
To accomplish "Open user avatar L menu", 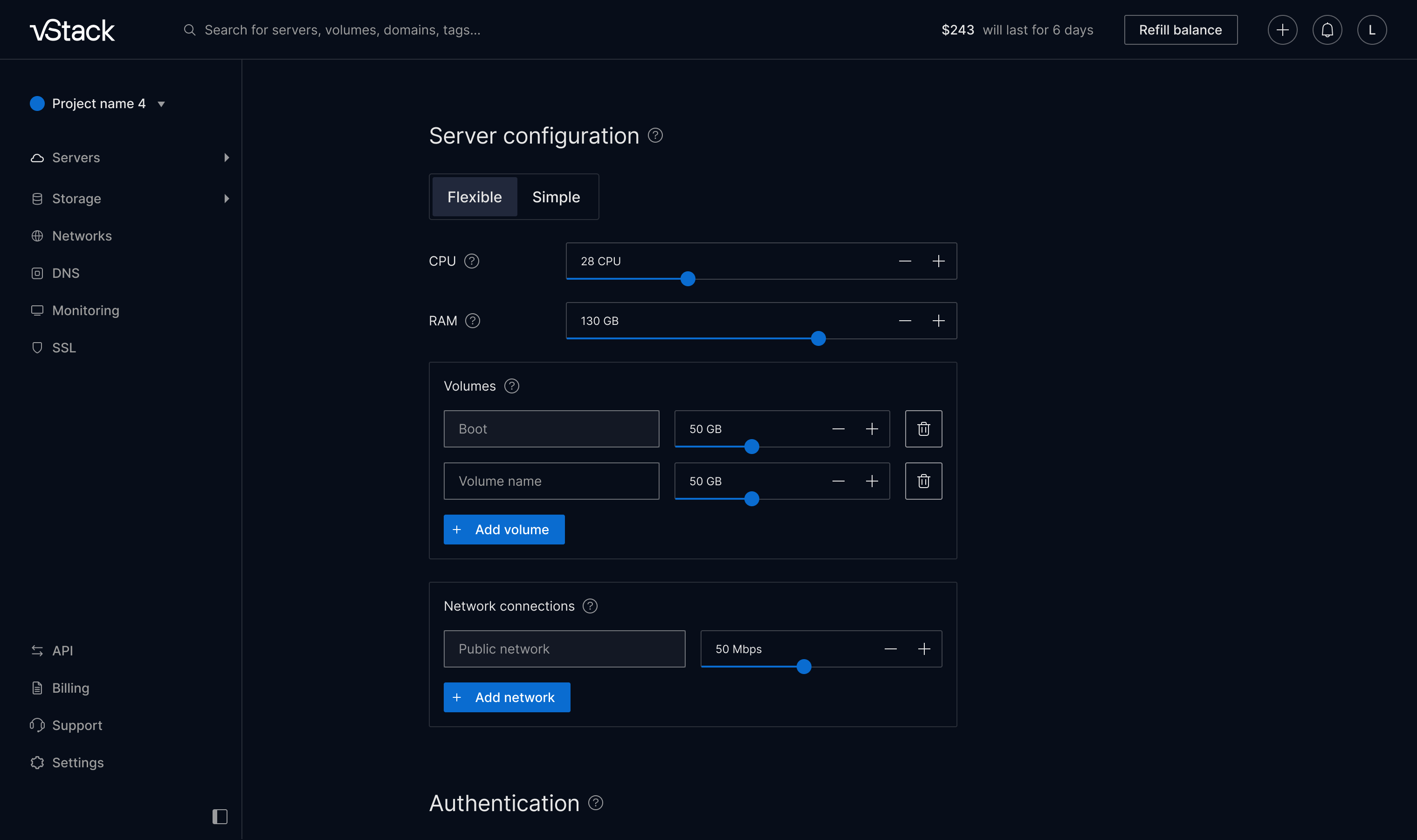I will (x=1372, y=30).
